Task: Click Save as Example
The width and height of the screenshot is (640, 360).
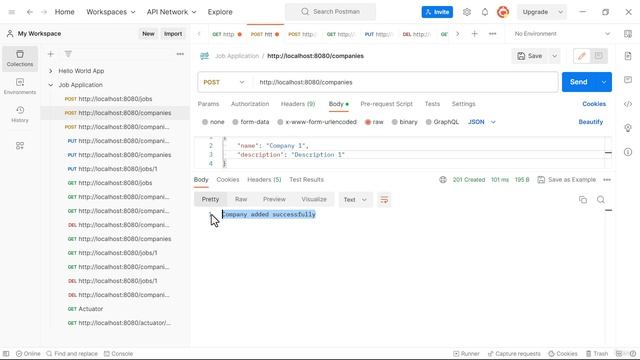Action: pos(567,180)
